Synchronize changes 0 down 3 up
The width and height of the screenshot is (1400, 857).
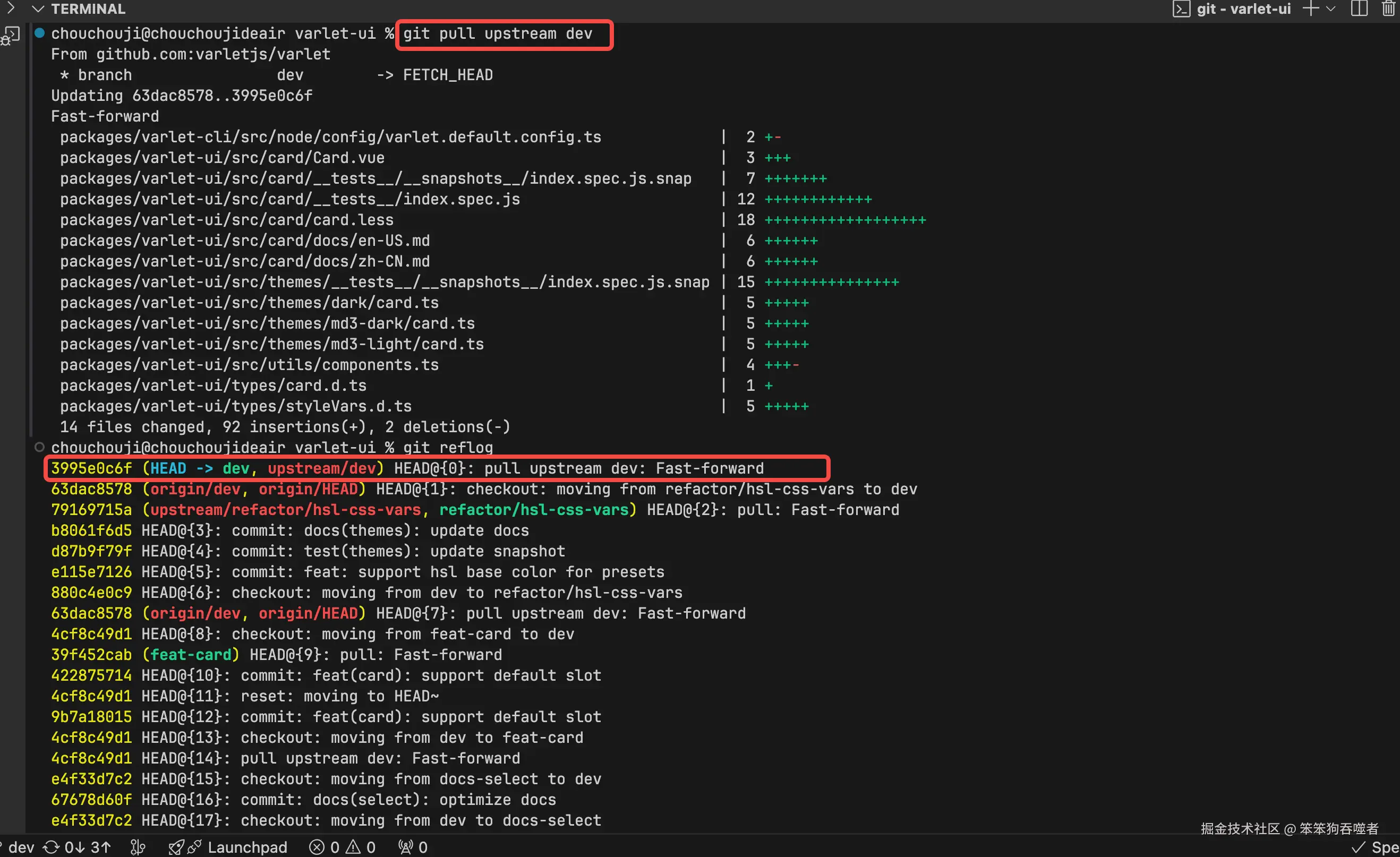tap(77, 847)
